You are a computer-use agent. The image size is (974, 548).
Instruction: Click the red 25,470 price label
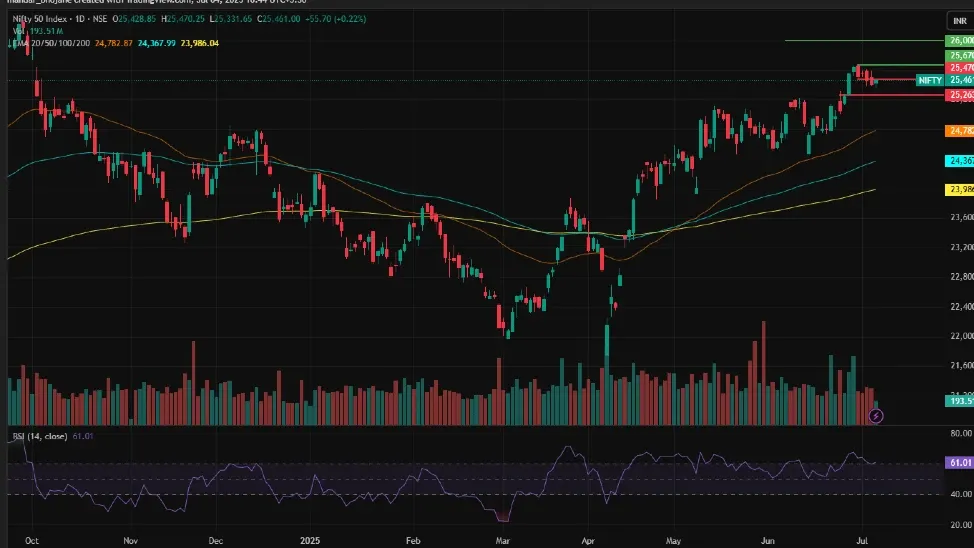pos(959,68)
